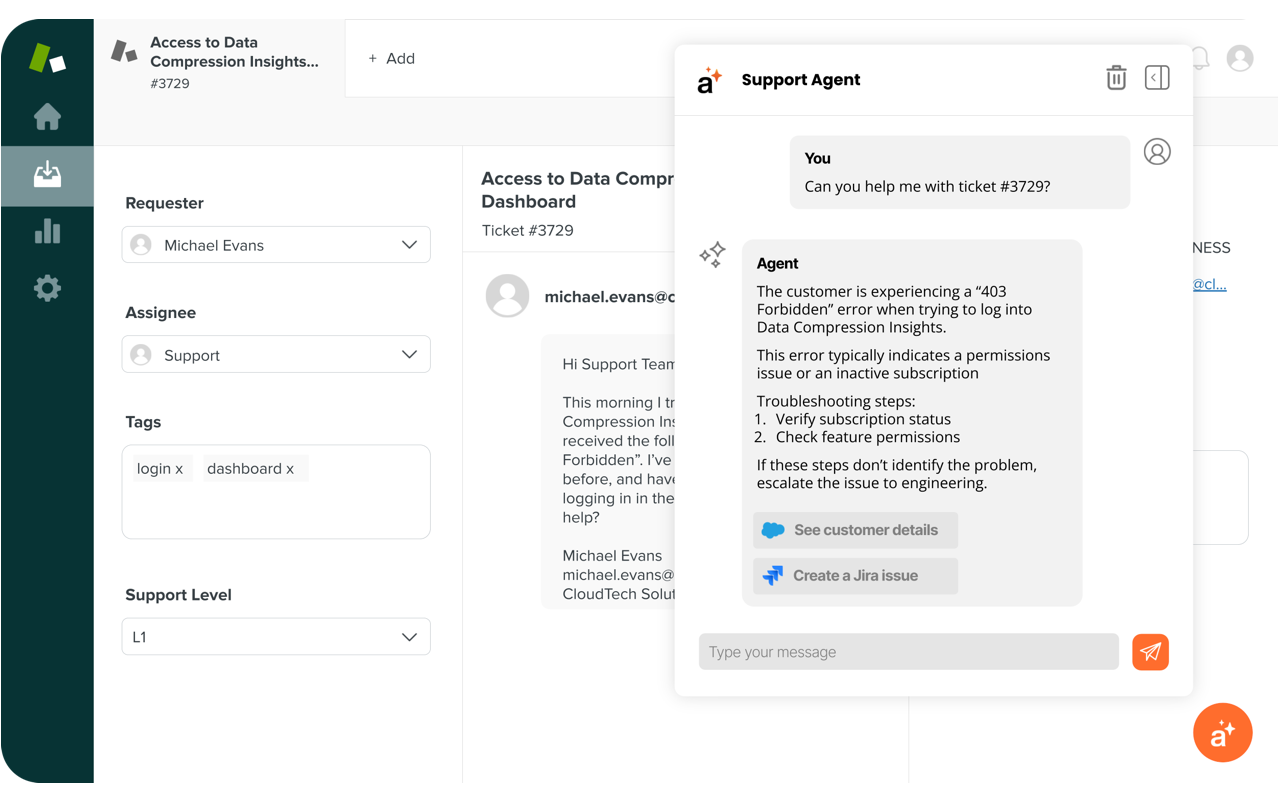The height and width of the screenshot is (800, 1280).
Task: Click the Support Agent panel title
Action: tap(801, 80)
